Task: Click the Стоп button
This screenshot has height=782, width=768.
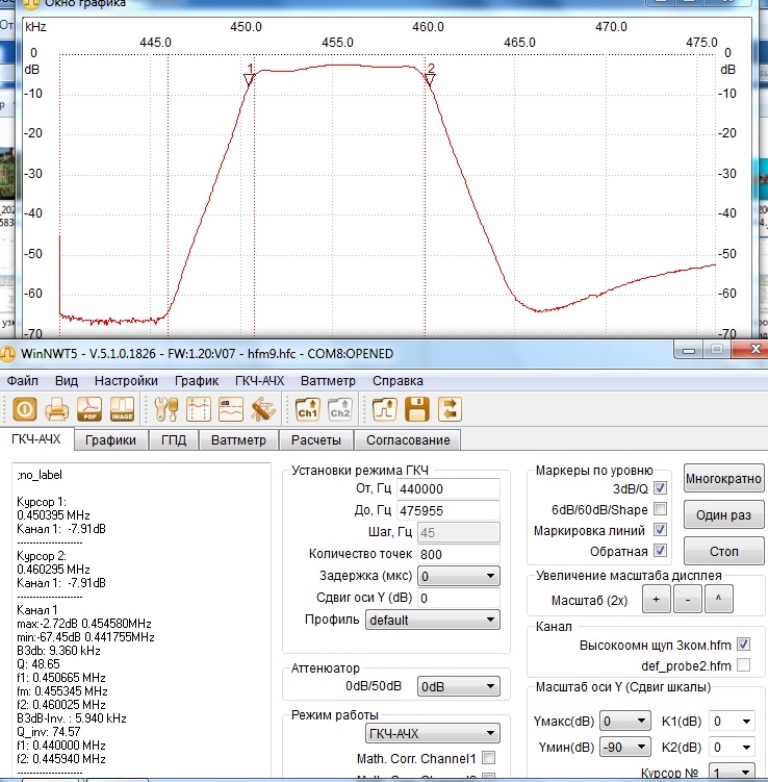Action: click(723, 551)
